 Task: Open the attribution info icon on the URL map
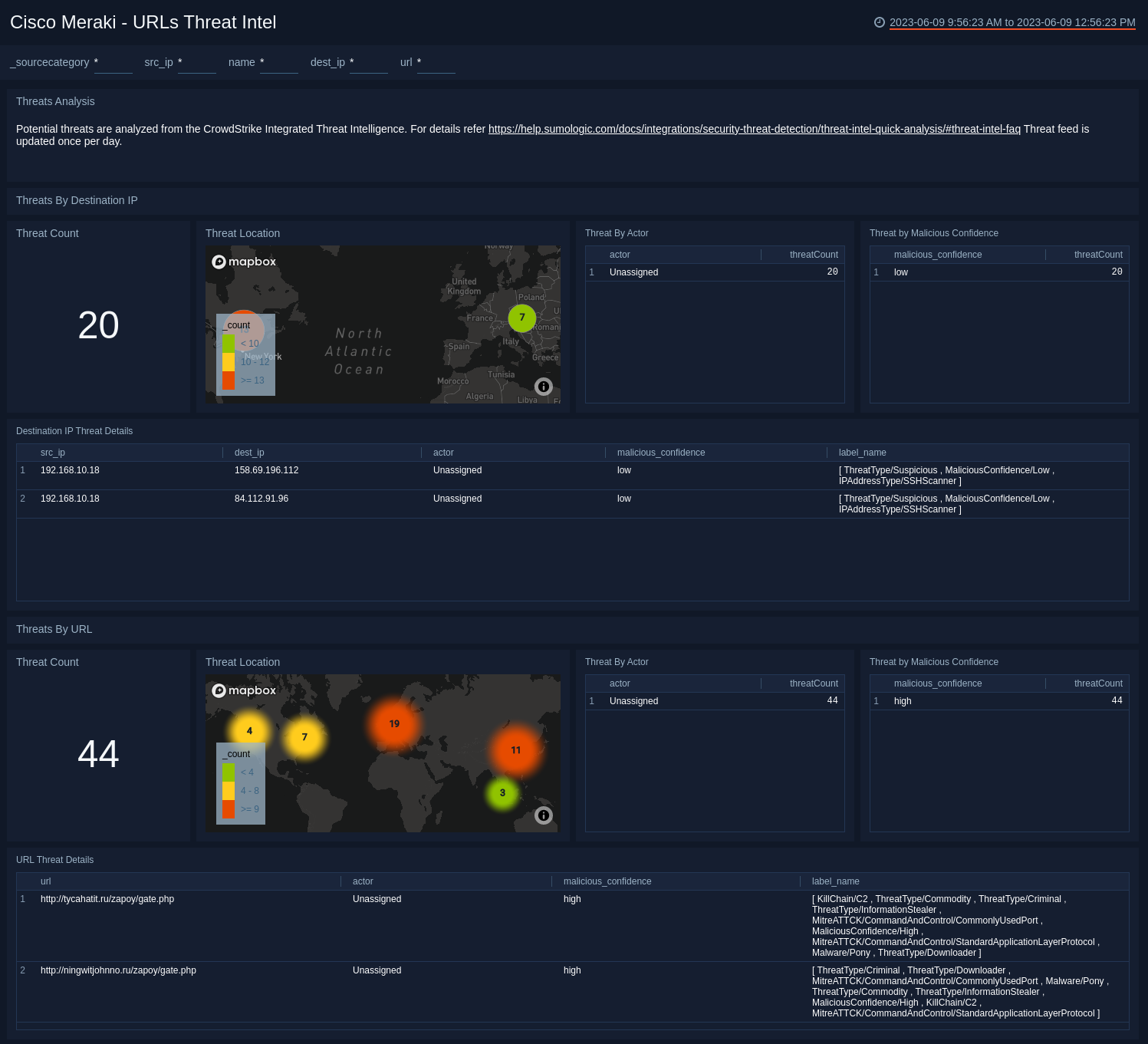(544, 815)
